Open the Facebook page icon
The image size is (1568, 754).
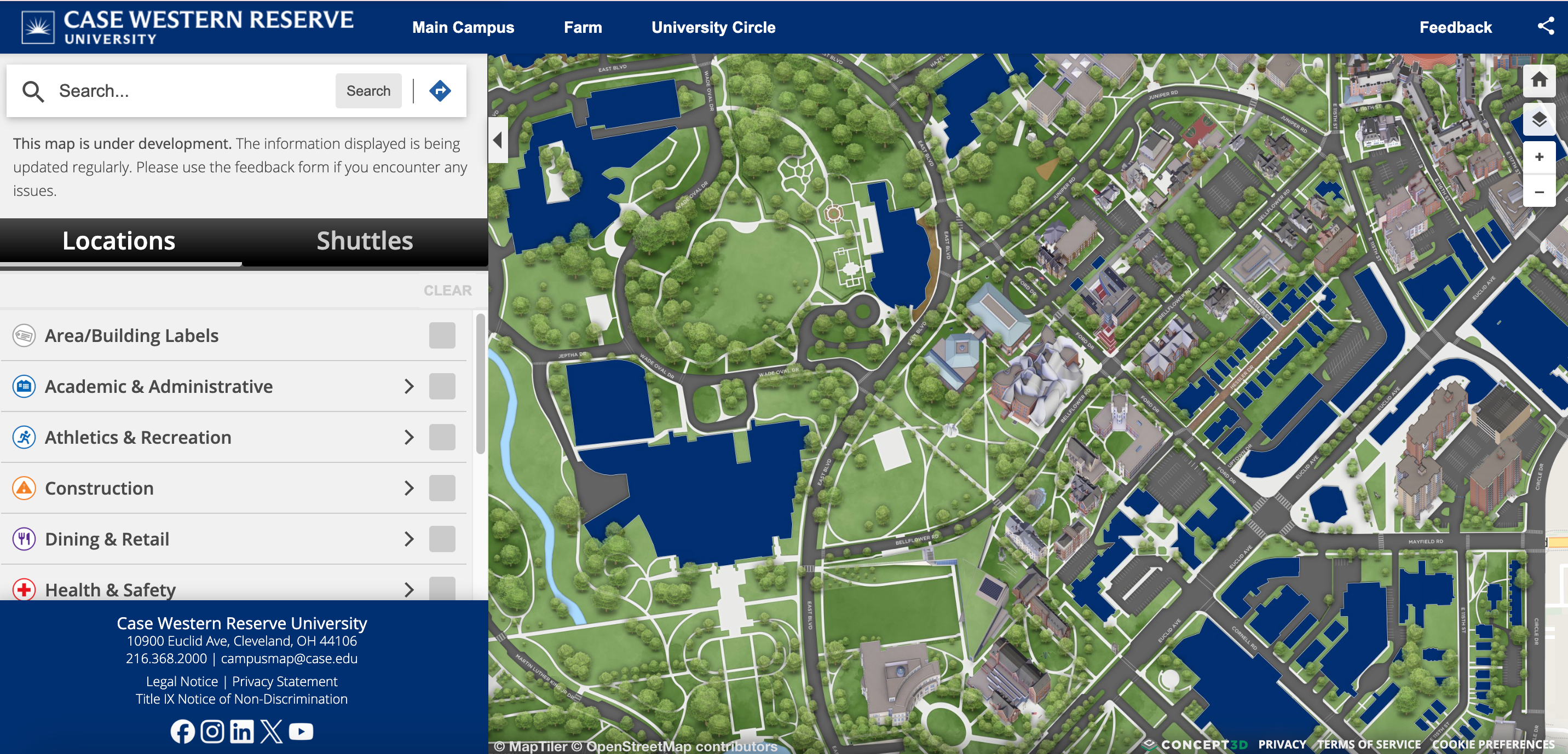click(x=183, y=731)
